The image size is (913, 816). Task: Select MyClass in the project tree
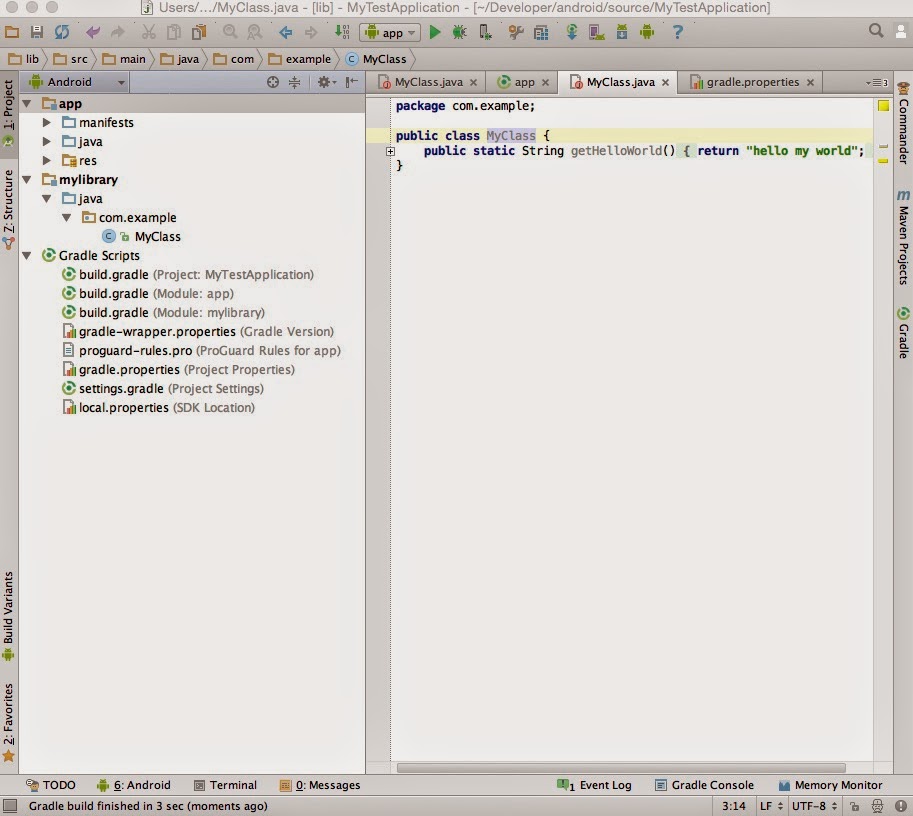click(x=157, y=236)
